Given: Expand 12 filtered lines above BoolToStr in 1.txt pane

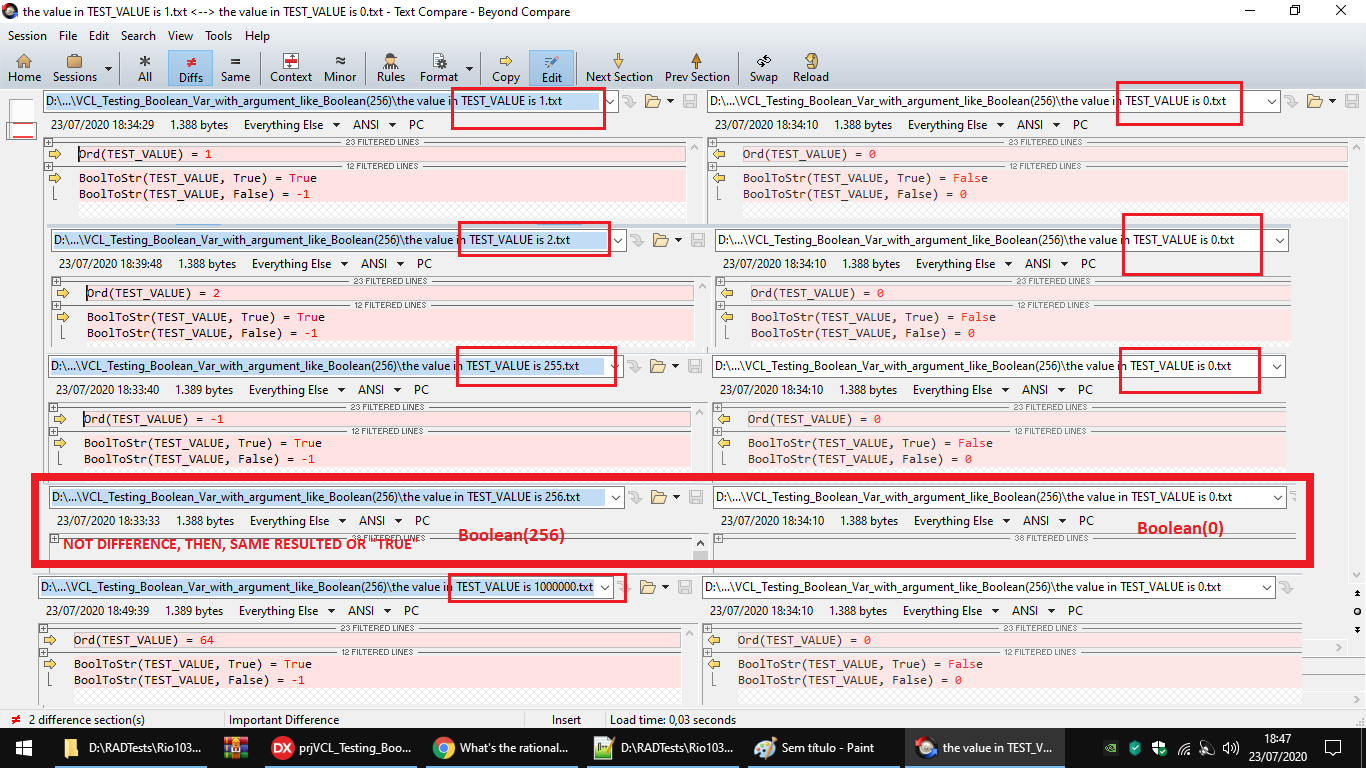Looking at the screenshot, I should 49,166.
